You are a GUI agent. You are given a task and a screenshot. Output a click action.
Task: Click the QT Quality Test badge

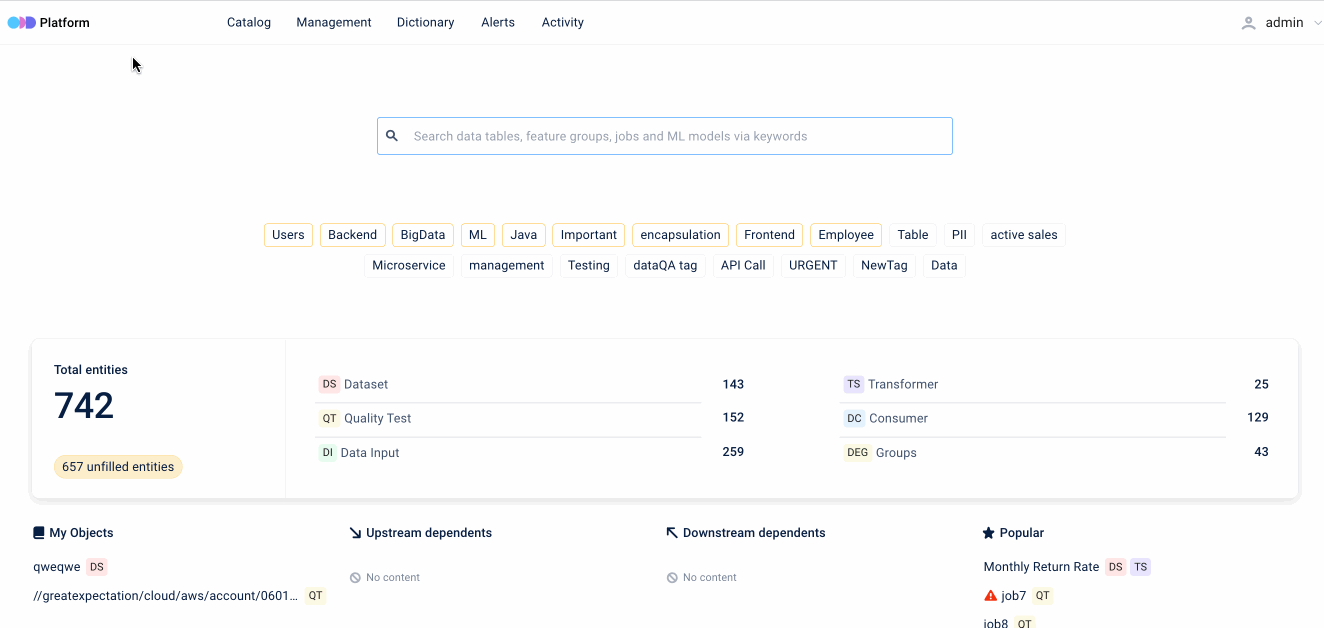[x=329, y=418]
